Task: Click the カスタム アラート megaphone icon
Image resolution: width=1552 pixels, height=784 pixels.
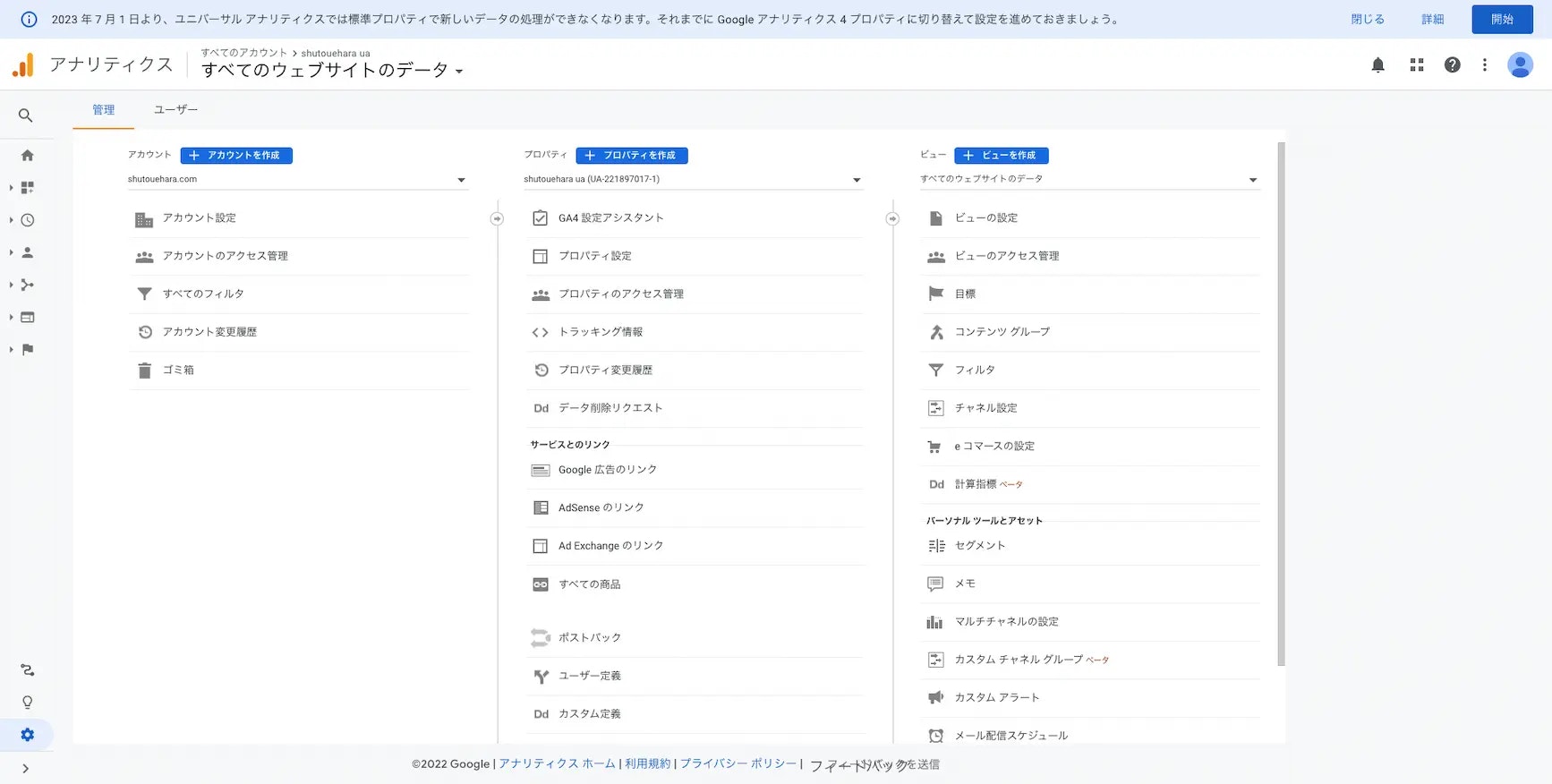Action: click(x=935, y=697)
